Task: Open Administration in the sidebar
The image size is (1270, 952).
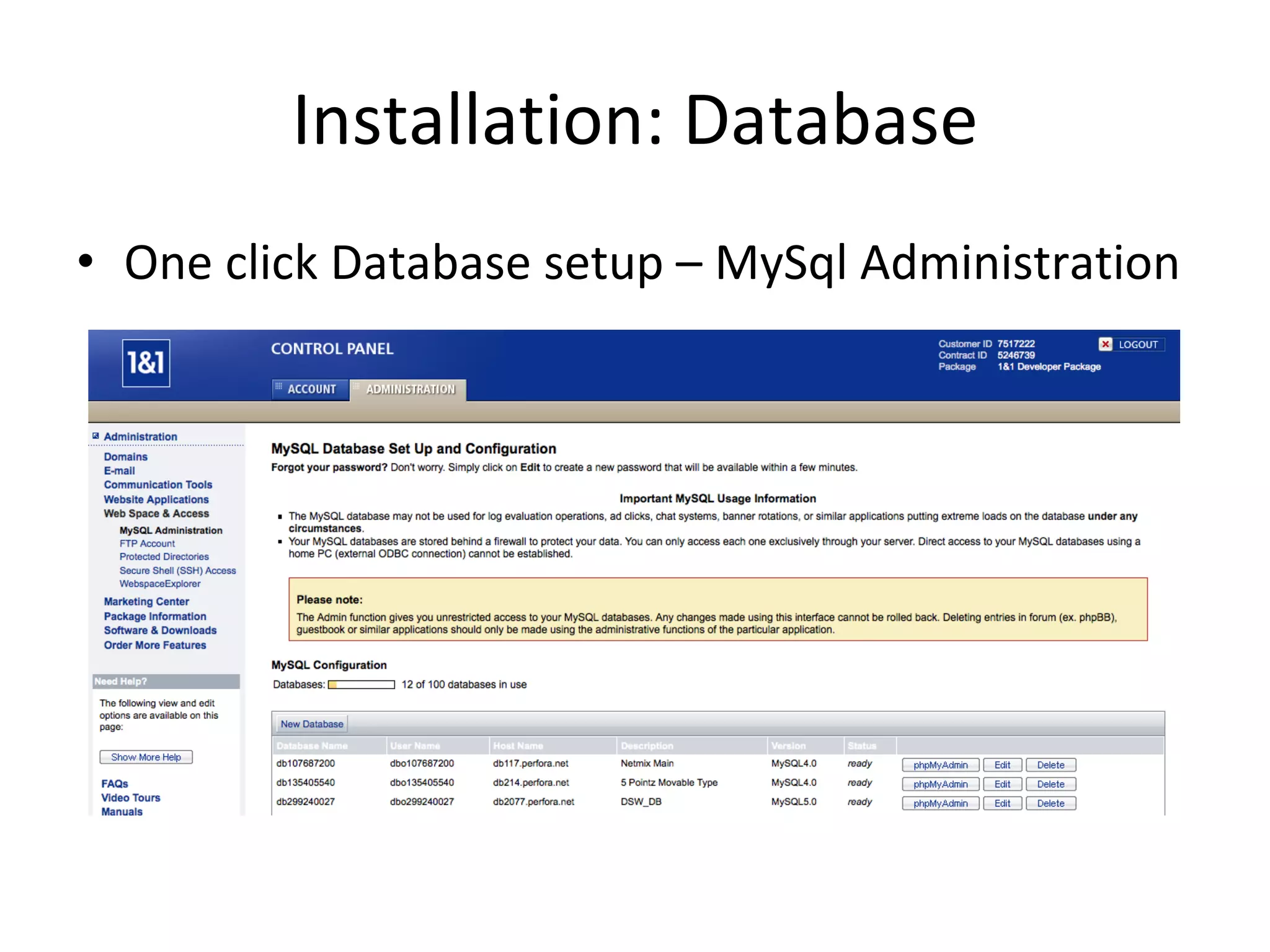Action: click(x=140, y=436)
